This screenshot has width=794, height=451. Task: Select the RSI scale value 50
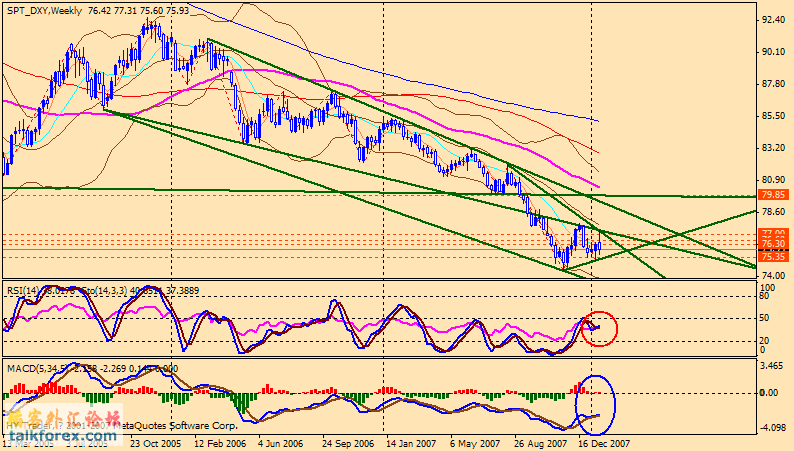[x=765, y=318]
